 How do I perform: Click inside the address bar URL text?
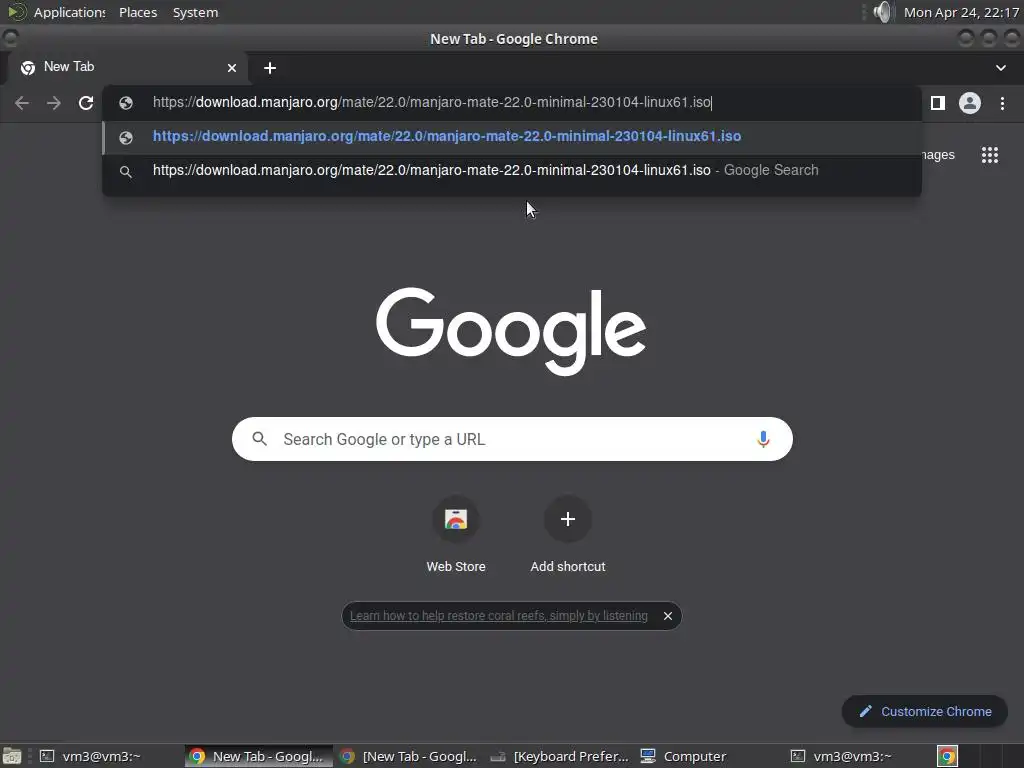[x=432, y=103]
